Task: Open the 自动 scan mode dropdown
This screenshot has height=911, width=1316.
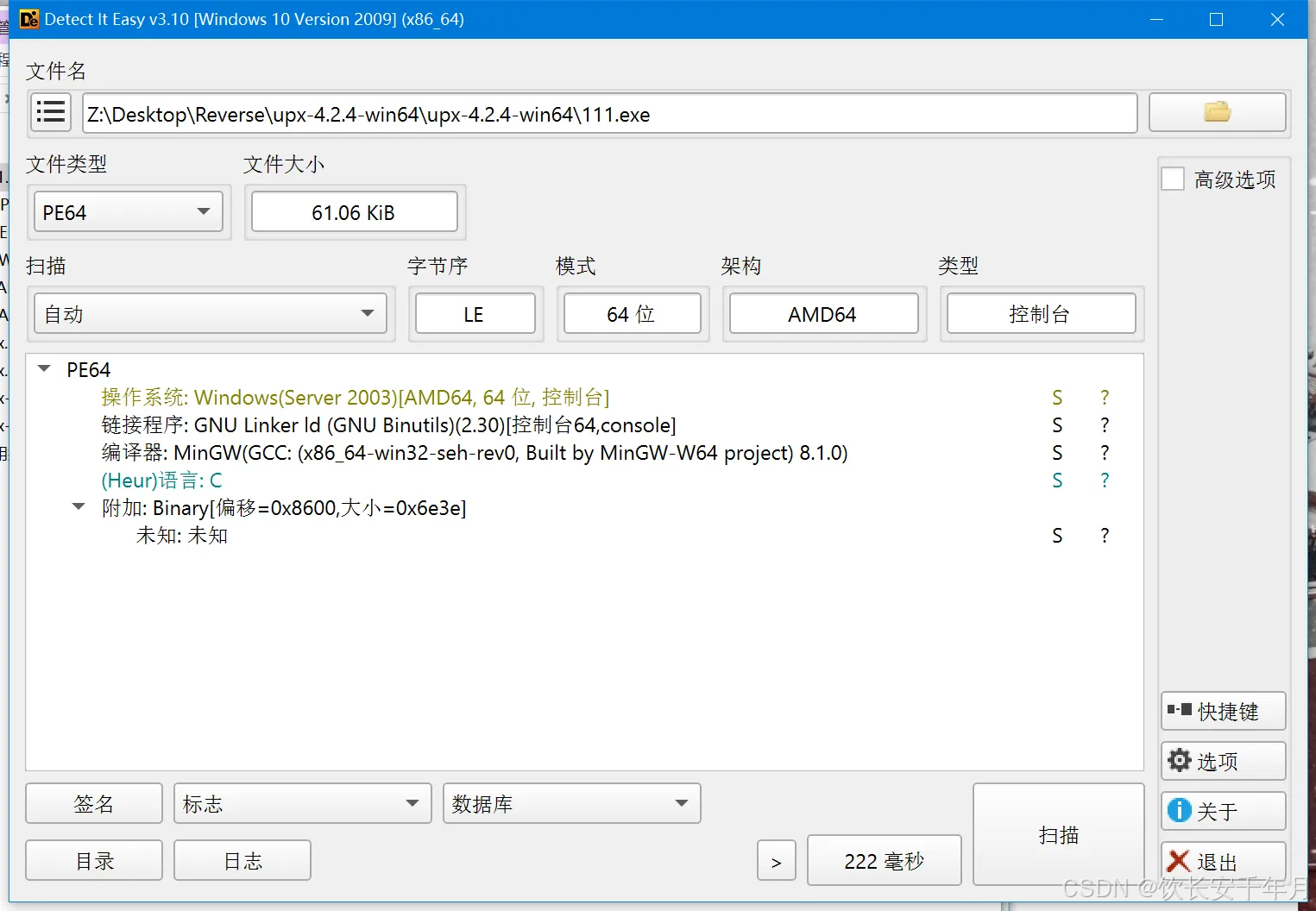Action: pos(211,314)
